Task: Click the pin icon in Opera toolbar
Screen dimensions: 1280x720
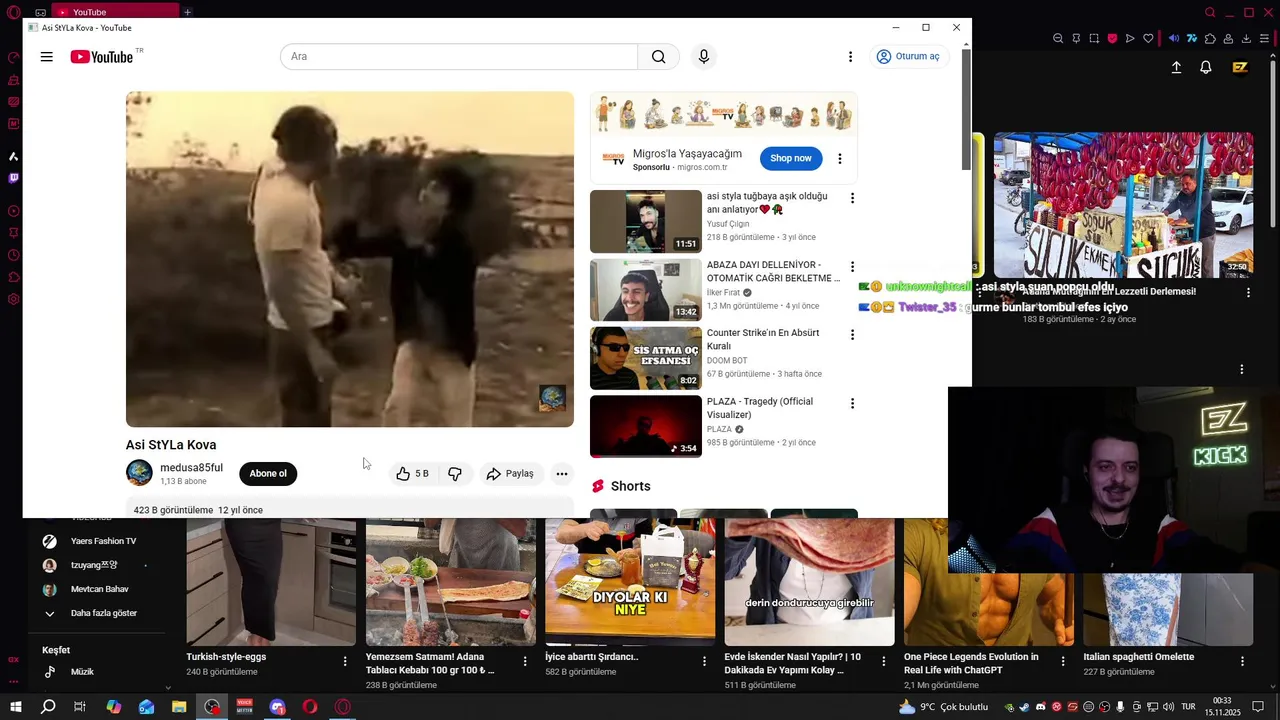Action: pyautogui.click(x=1076, y=39)
